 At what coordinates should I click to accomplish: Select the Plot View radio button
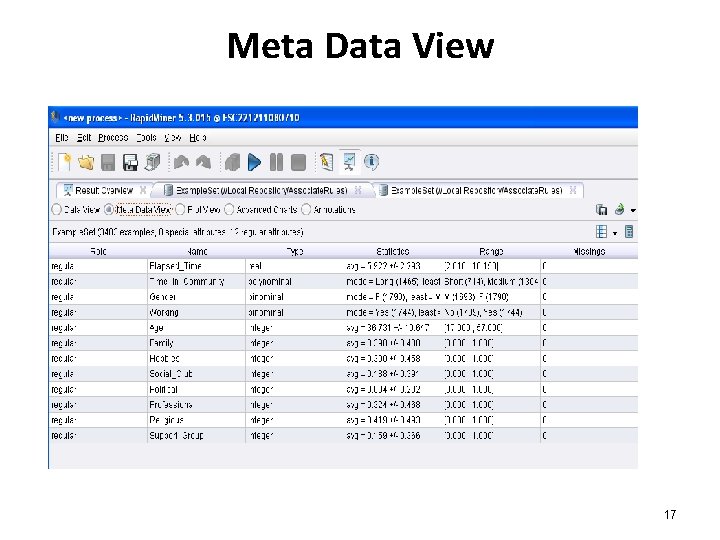(180, 210)
